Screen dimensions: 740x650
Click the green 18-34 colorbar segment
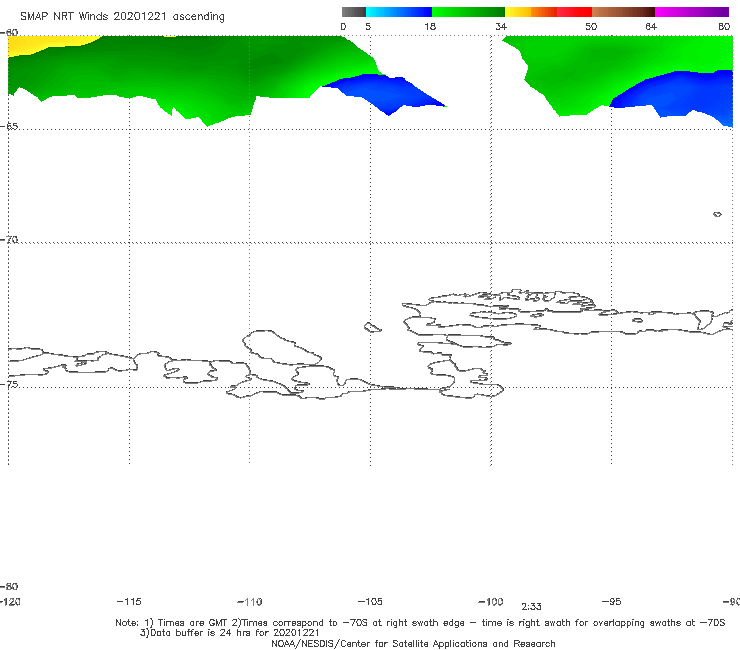point(468,12)
